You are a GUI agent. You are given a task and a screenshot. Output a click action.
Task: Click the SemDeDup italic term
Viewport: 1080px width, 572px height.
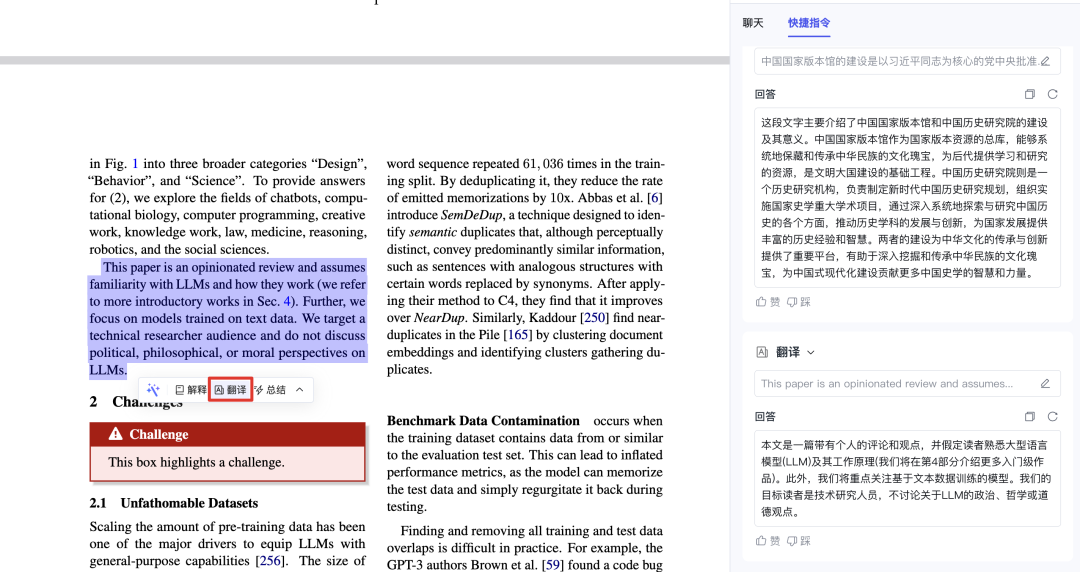471,215
